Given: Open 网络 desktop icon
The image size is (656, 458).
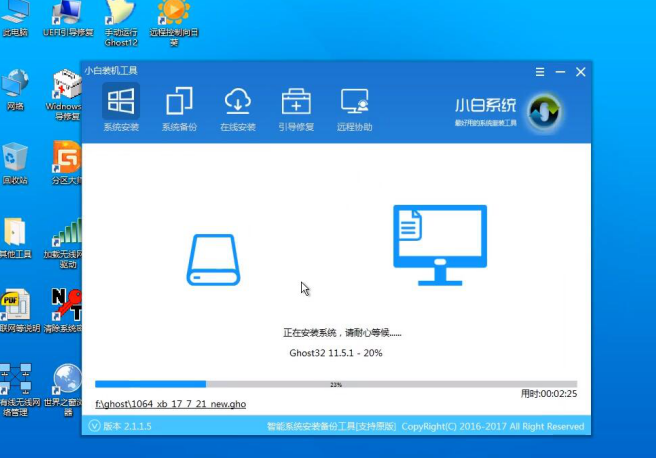Looking at the screenshot, I should 15,90.
